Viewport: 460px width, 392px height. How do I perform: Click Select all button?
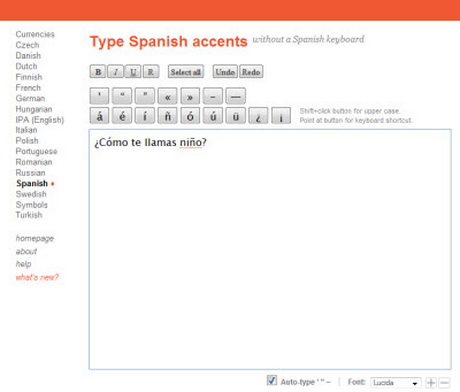186,72
